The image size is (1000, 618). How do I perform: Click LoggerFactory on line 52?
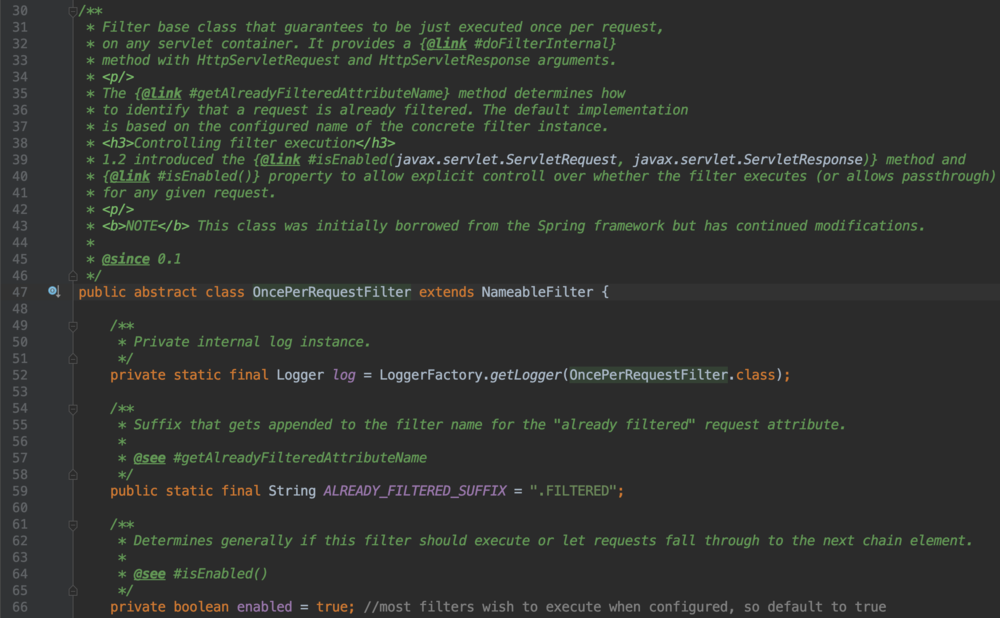[x=430, y=375]
